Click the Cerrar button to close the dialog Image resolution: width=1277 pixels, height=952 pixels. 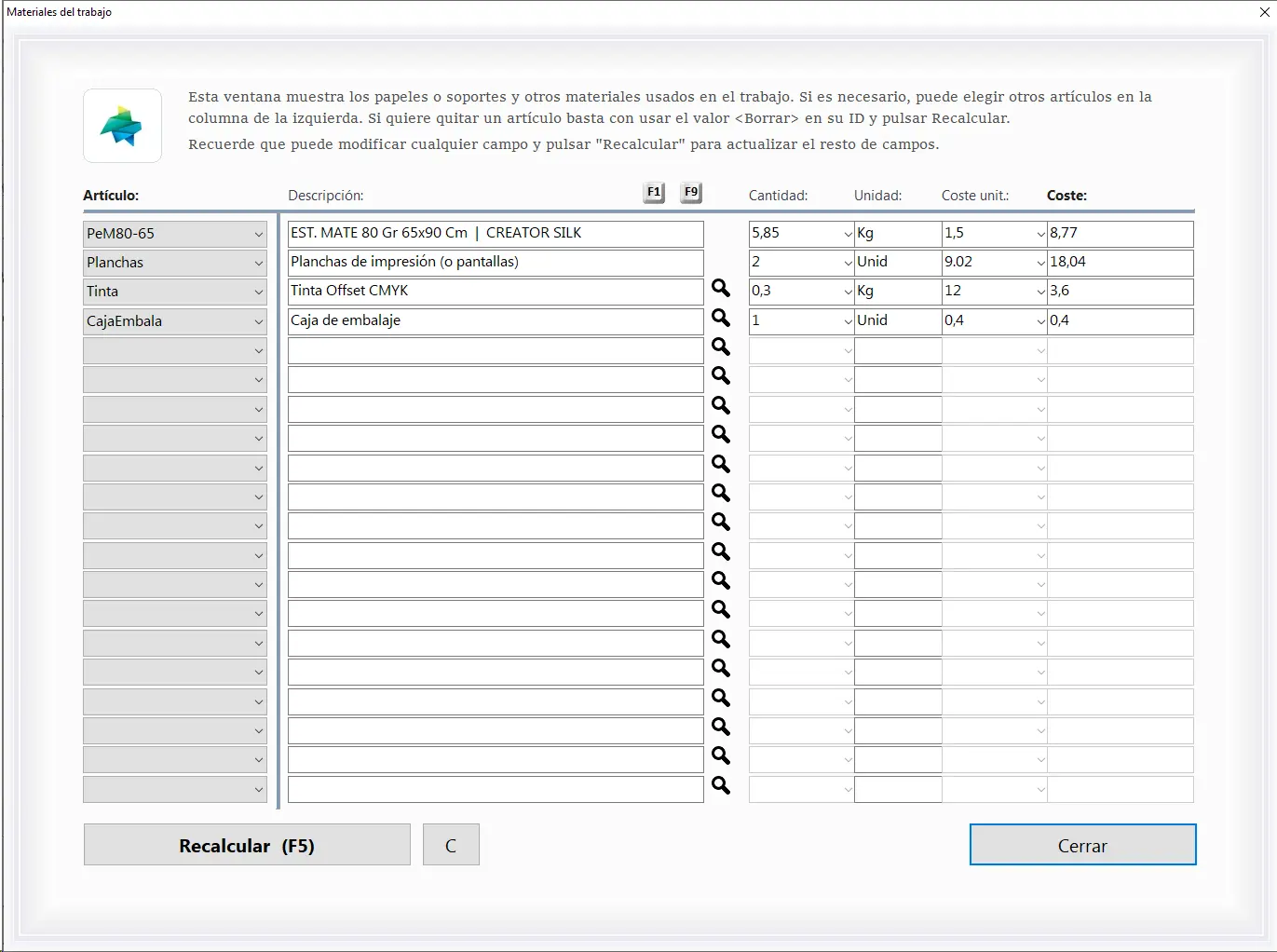(x=1082, y=845)
